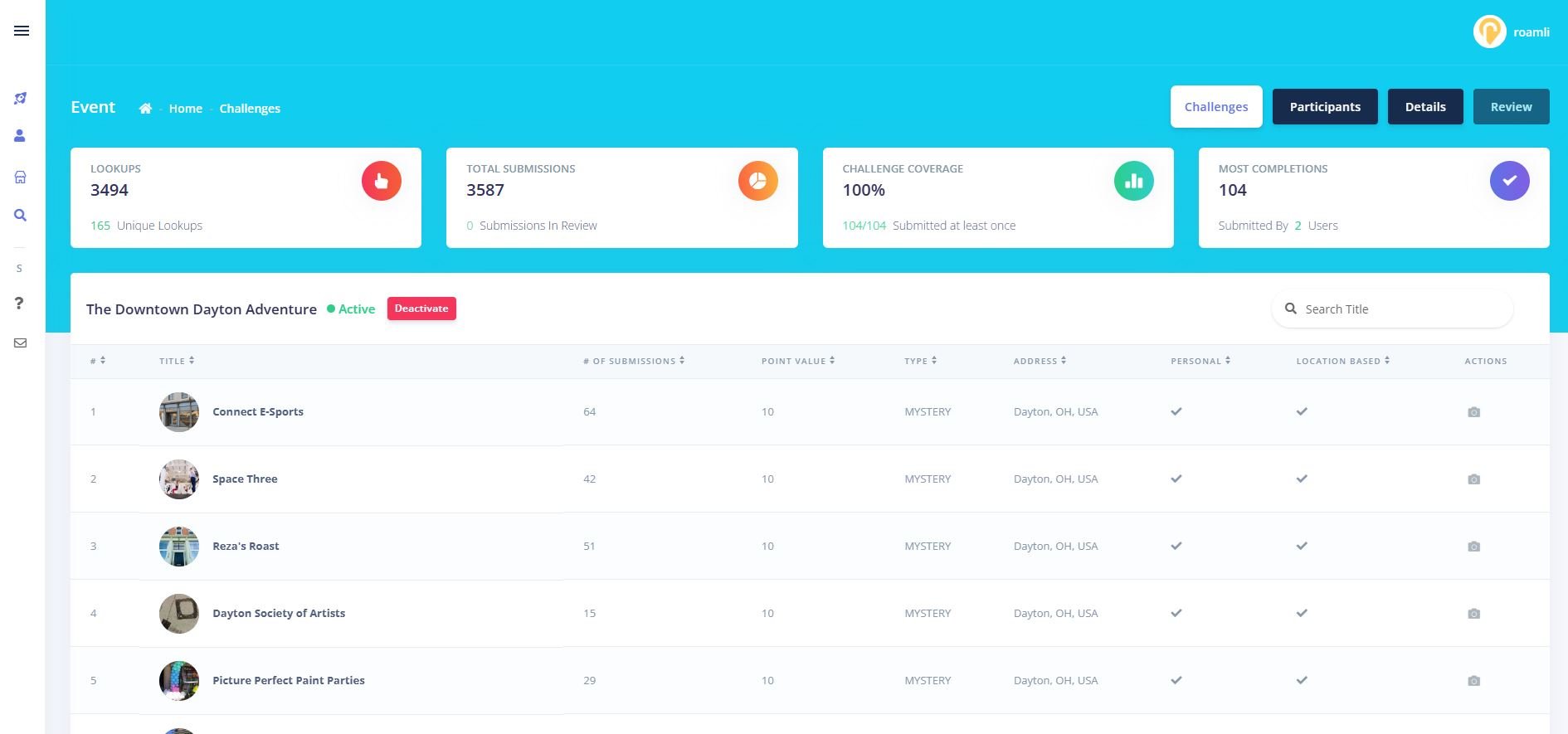Image resolution: width=1568 pixels, height=734 pixels.
Task: Open Connect E-Sports challenge title
Action: click(x=258, y=411)
